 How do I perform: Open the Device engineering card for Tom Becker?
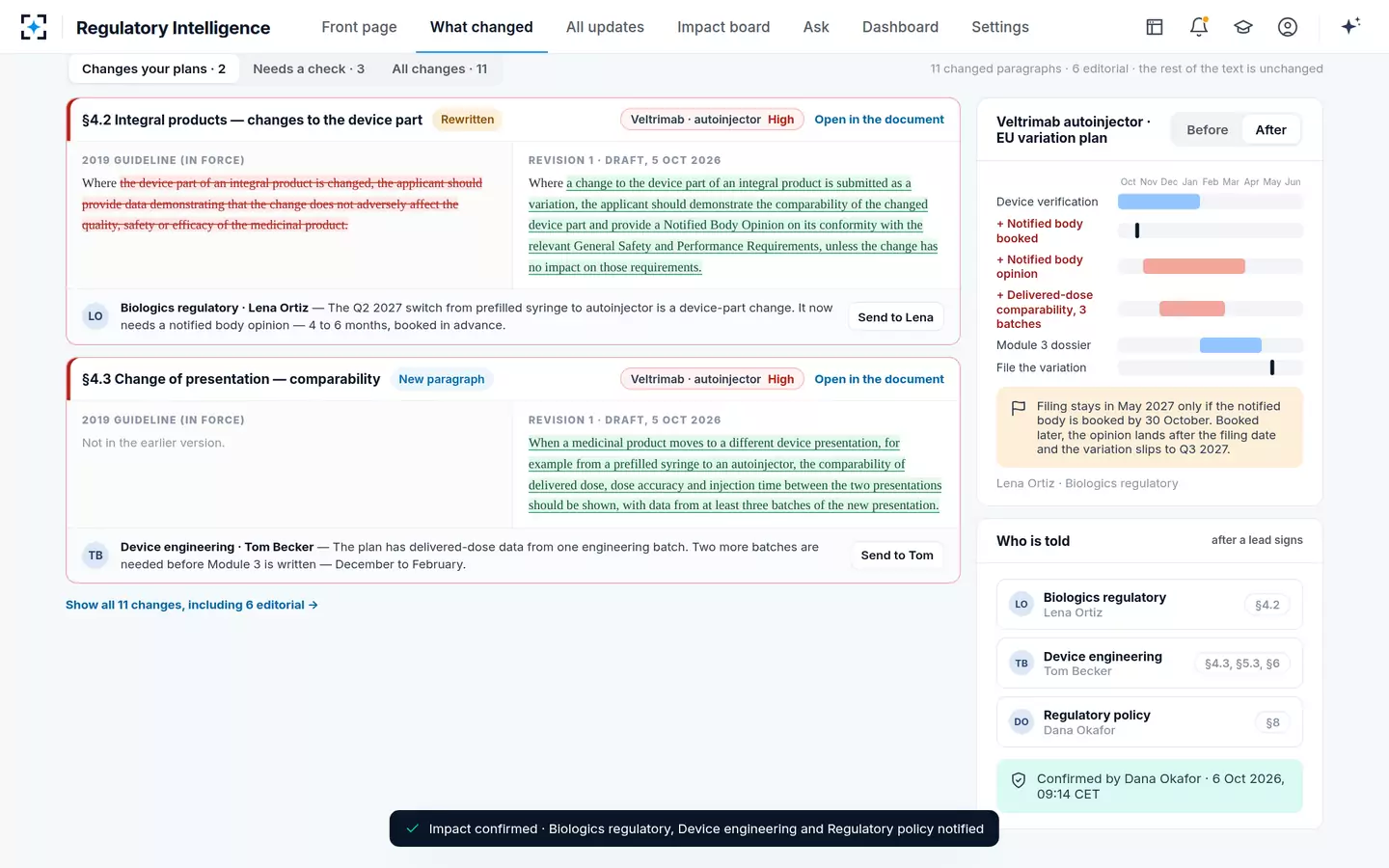1150,664
